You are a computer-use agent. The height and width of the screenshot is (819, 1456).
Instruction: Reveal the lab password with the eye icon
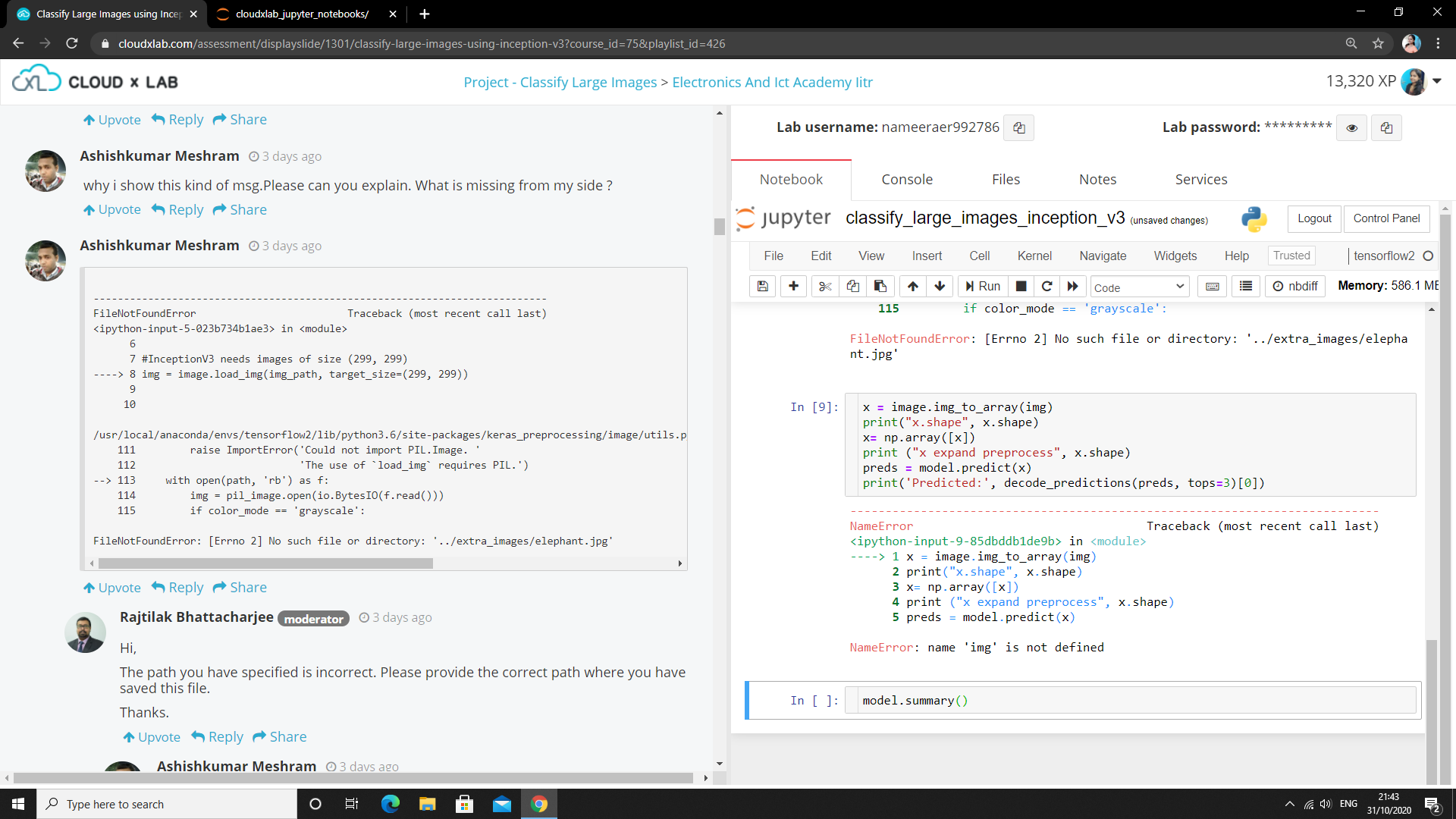point(1351,127)
